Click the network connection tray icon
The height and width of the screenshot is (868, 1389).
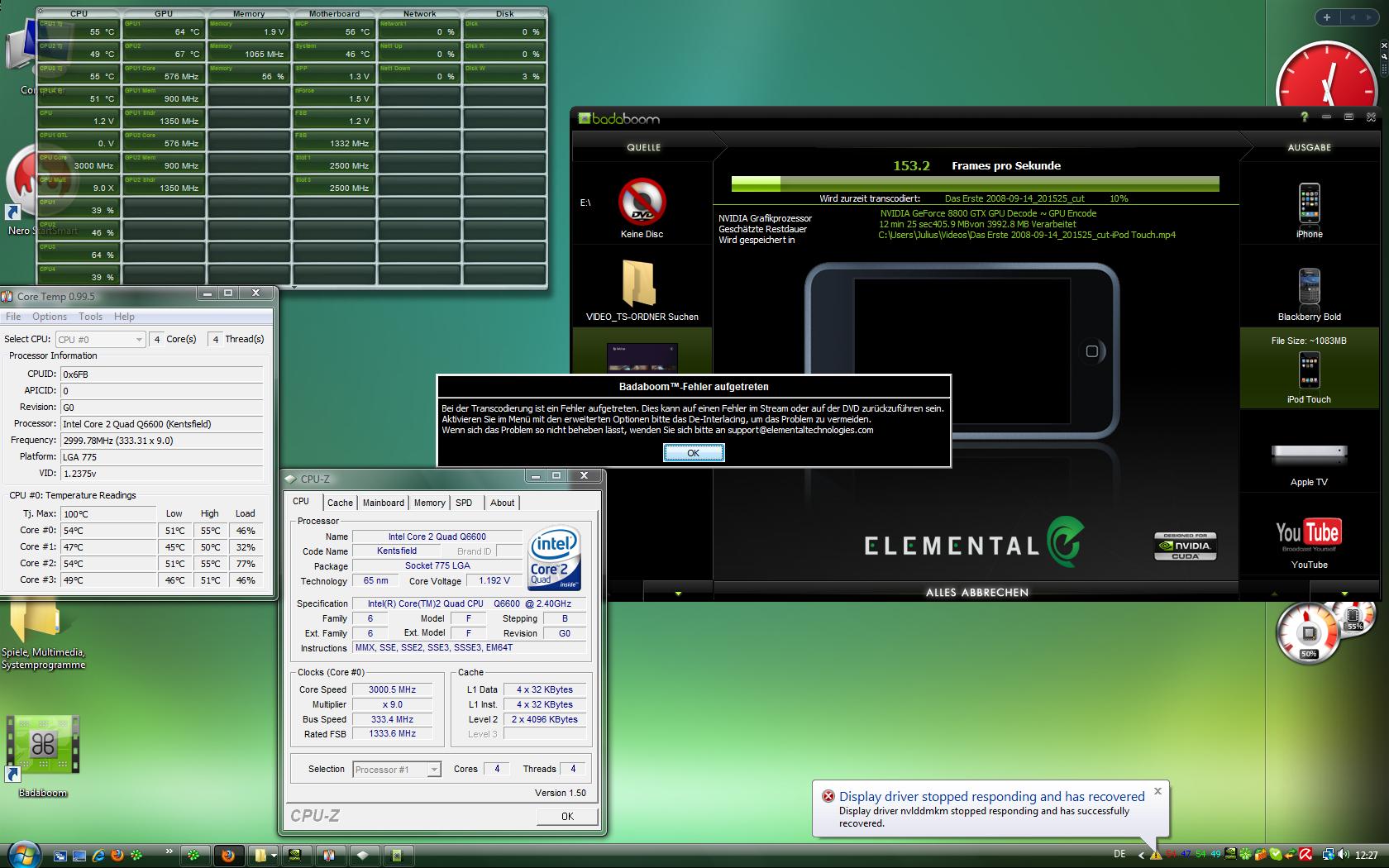pyautogui.click(x=1328, y=855)
